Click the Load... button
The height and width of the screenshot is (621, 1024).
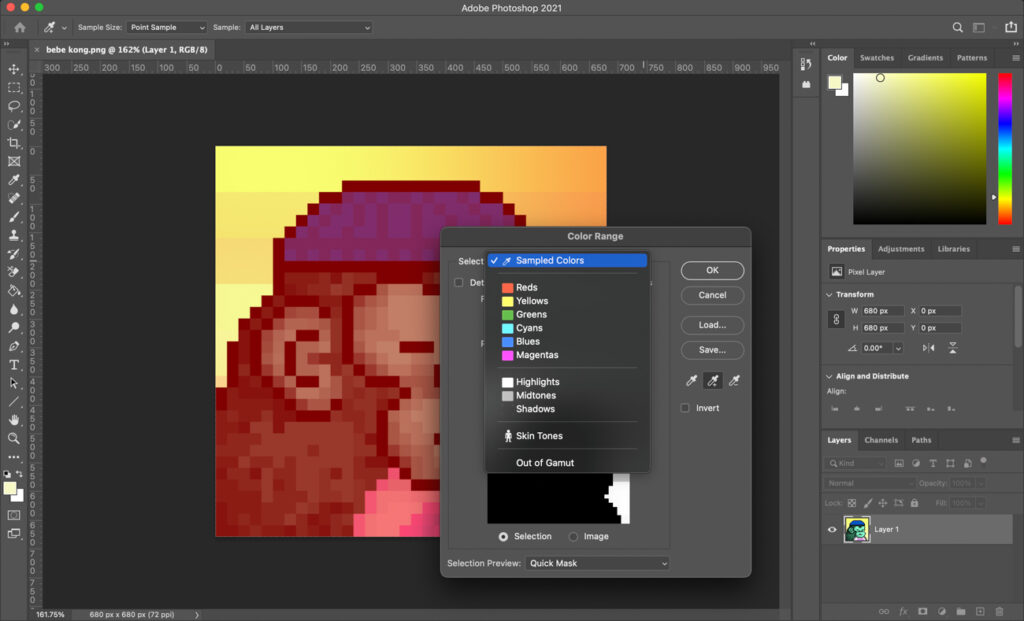click(712, 325)
